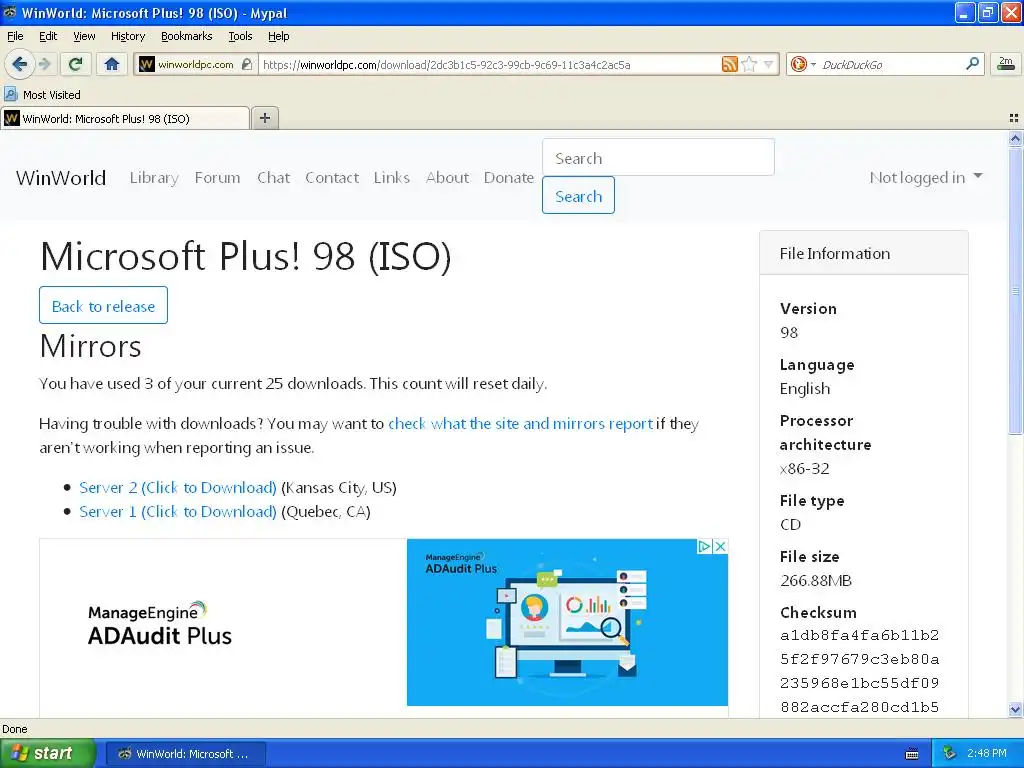Screen dimensions: 1024x768
Task: Open the Contact nav link
Action: [x=332, y=178]
